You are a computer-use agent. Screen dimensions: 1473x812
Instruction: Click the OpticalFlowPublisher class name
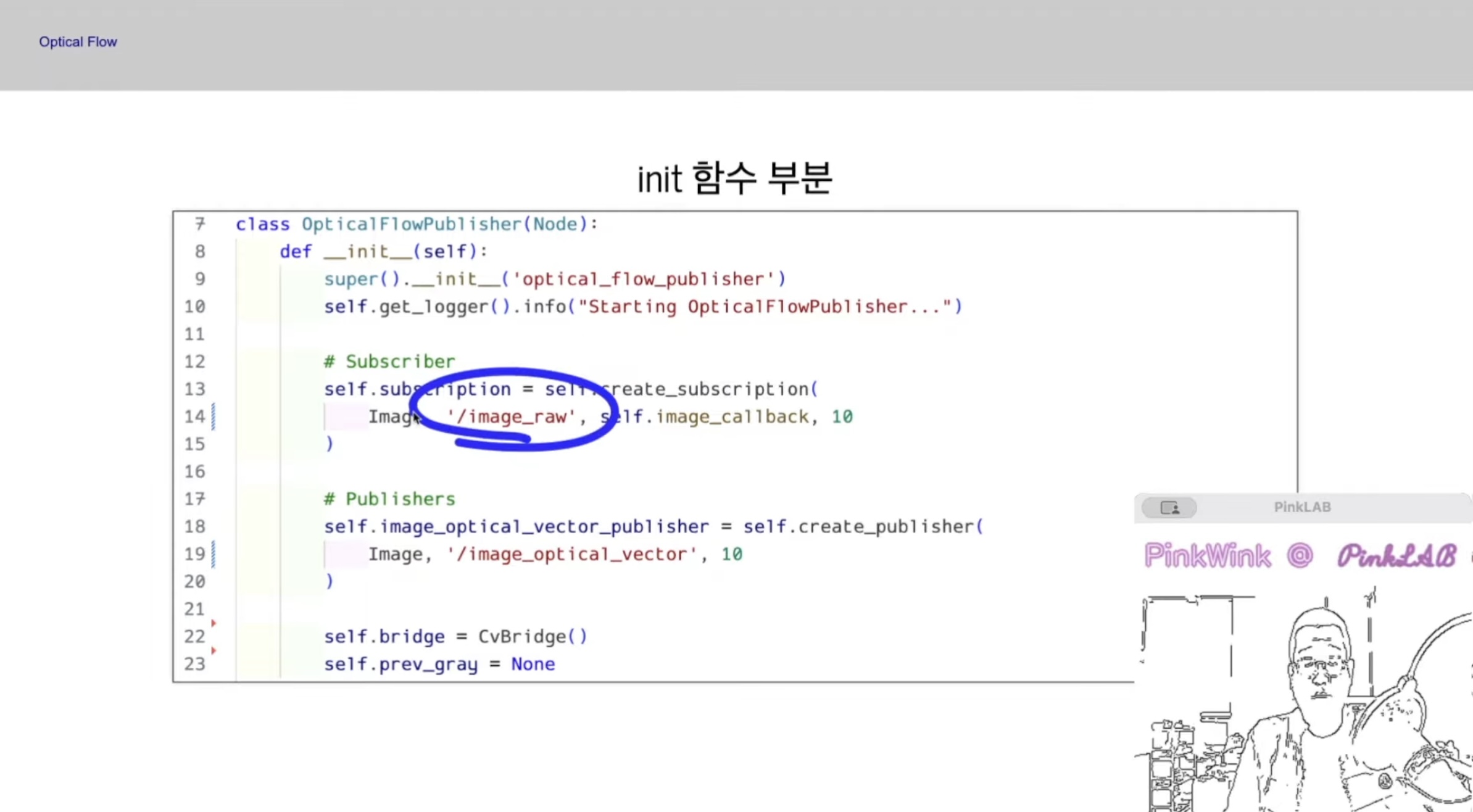(412, 224)
